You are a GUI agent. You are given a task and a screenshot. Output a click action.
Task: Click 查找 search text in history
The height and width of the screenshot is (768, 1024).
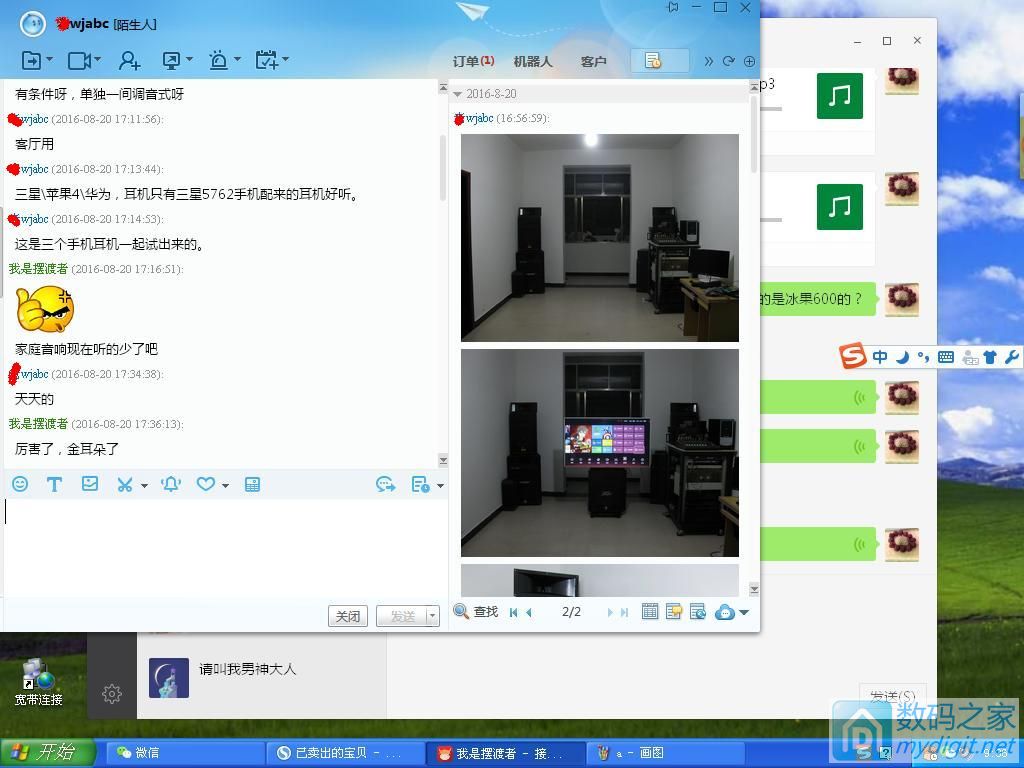pyautogui.click(x=486, y=611)
